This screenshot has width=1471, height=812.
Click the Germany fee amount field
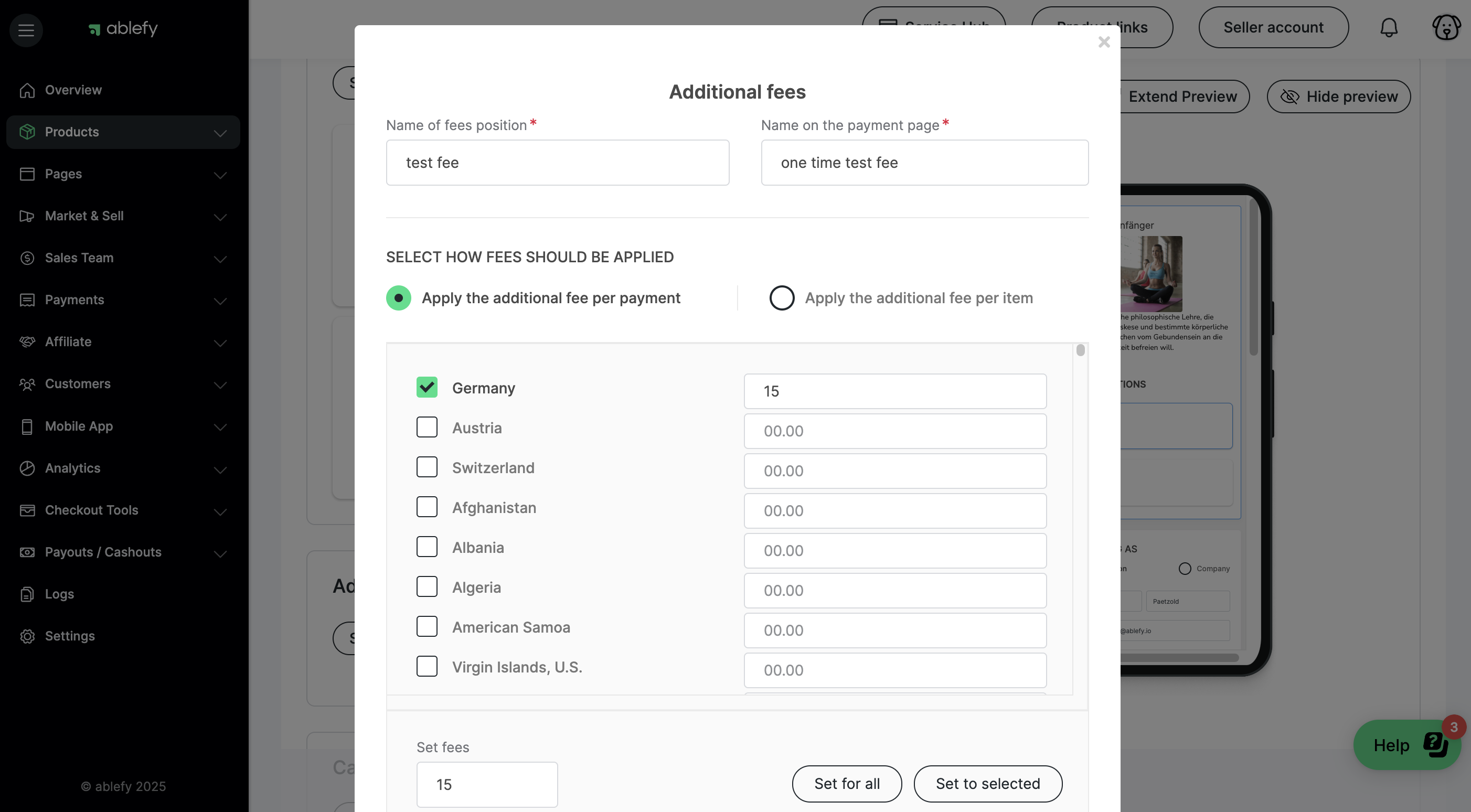(895, 391)
